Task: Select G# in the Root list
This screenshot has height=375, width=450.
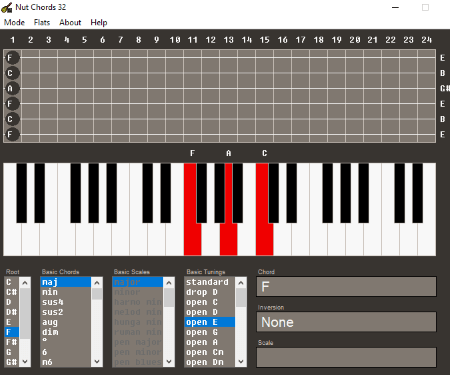Action: (12, 362)
